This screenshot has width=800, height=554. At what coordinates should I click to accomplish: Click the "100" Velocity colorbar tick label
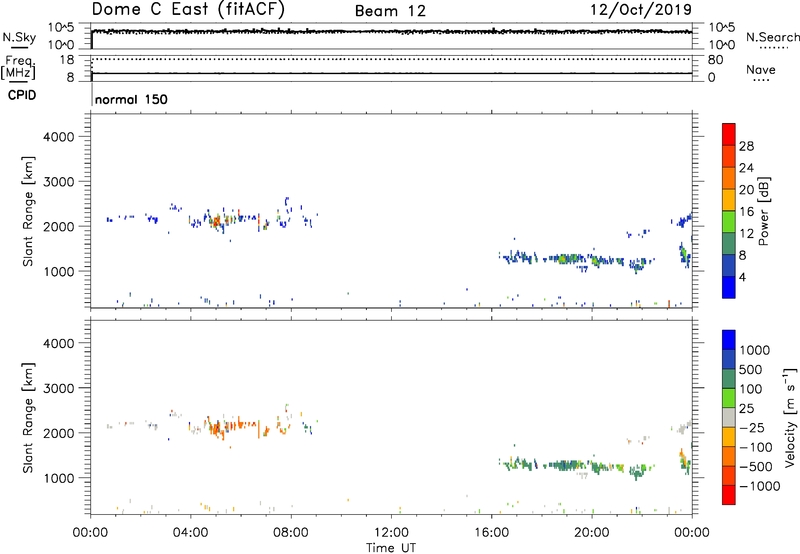(x=751, y=389)
